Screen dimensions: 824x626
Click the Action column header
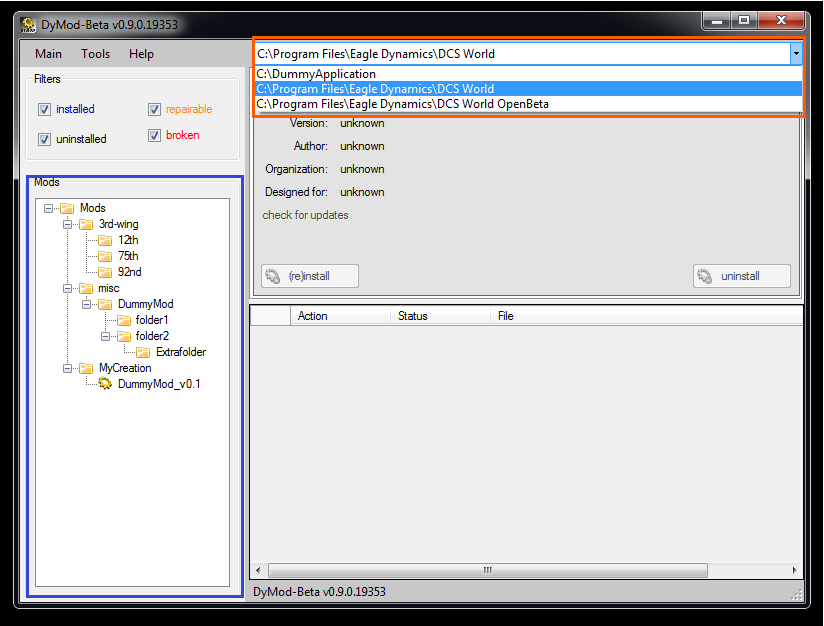(340, 316)
